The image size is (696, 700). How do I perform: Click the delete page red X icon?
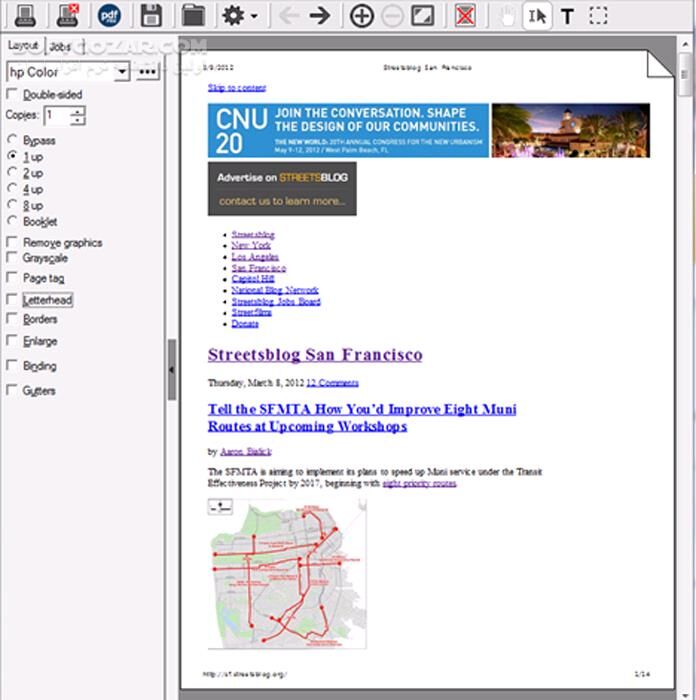pyautogui.click(x=464, y=15)
